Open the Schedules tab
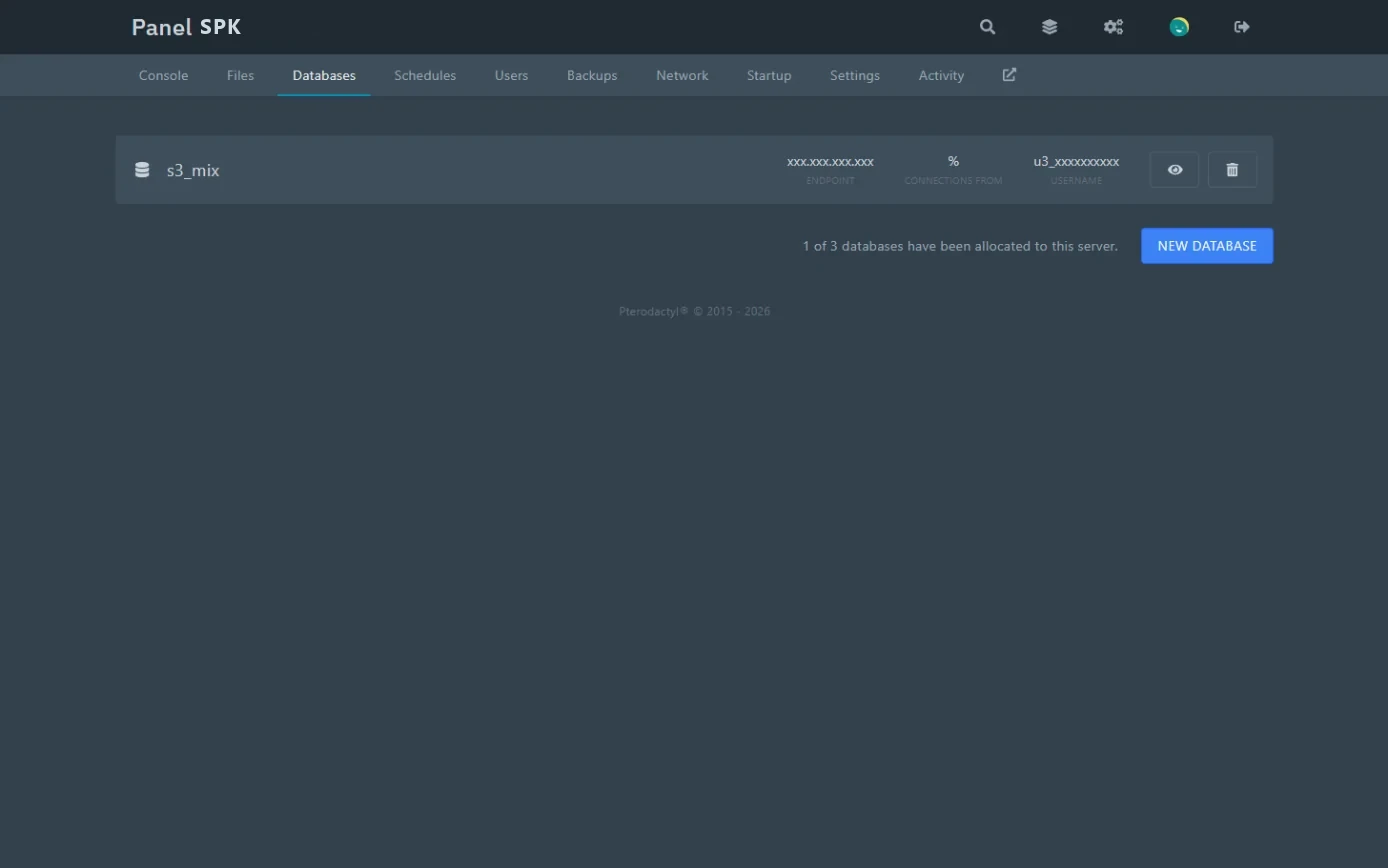Image resolution: width=1388 pixels, height=868 pixels. click(x=425, y=75)
